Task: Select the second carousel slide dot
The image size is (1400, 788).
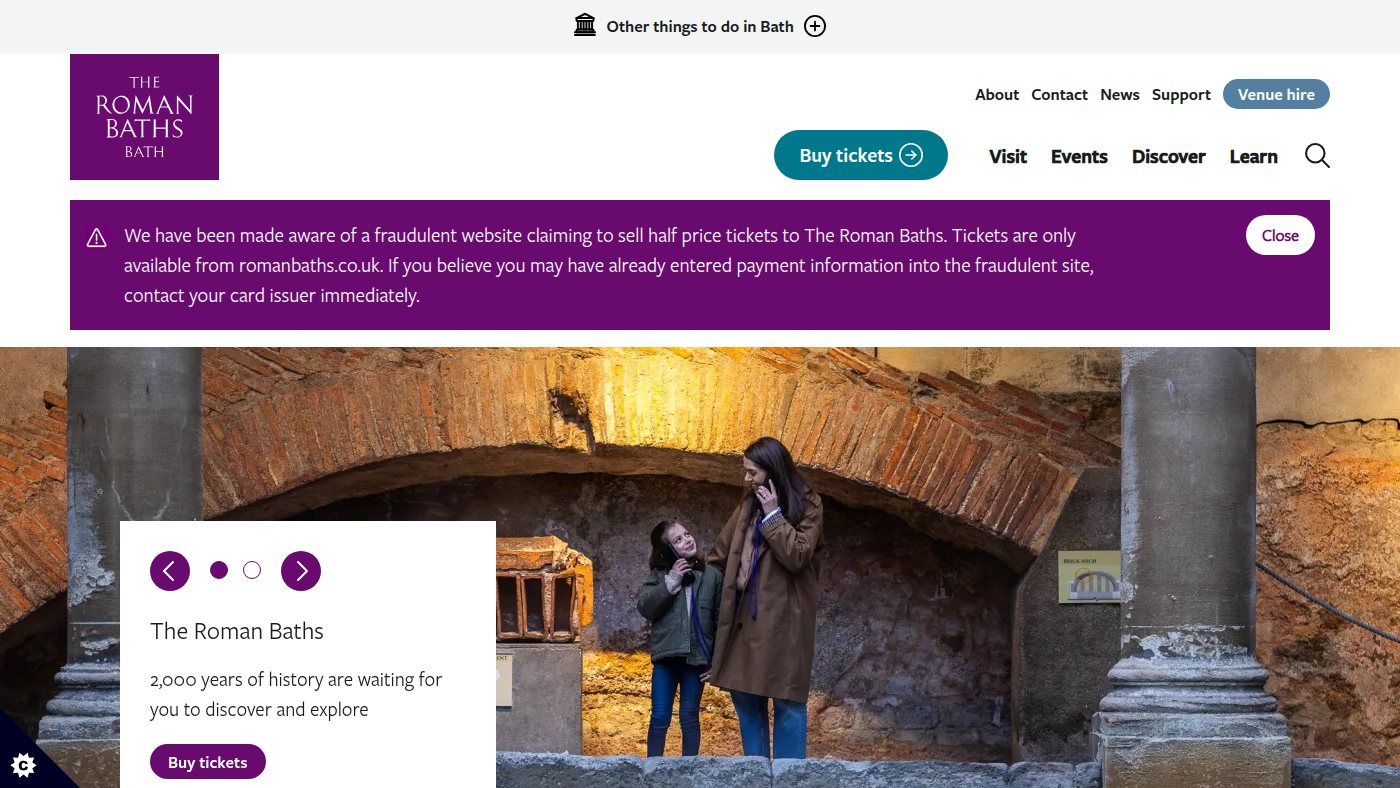Action: (252, 570)
